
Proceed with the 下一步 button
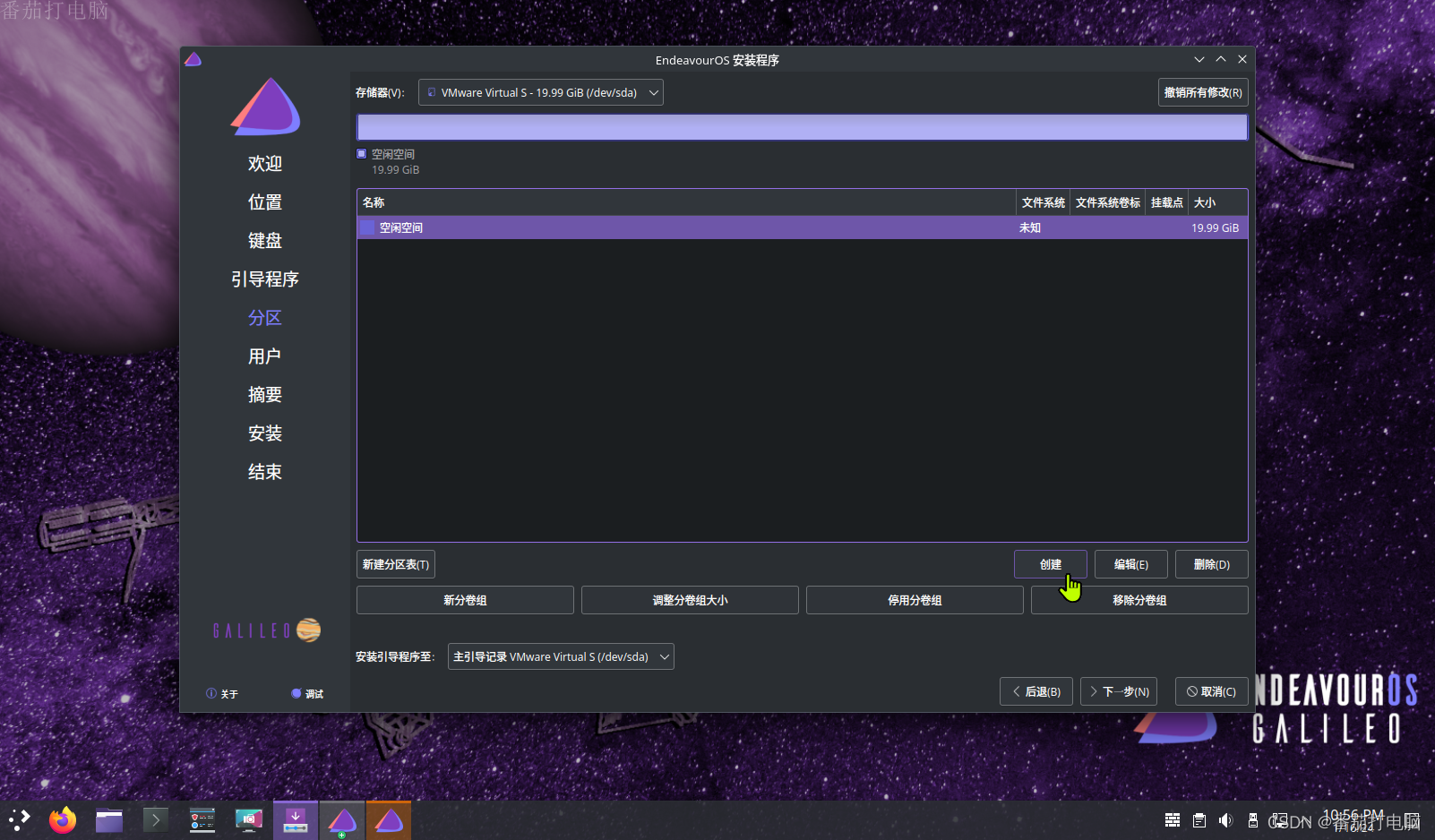click(1119, 691)
